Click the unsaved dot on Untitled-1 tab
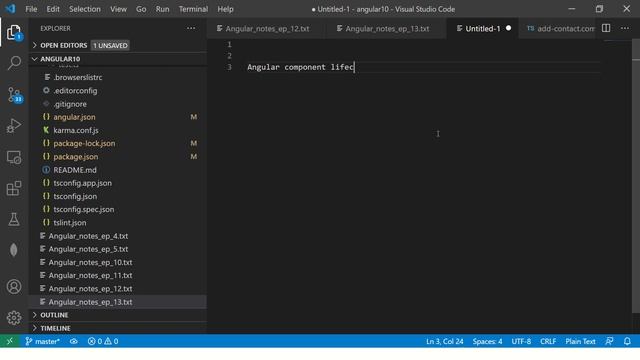The width and height of the screenshot is (640, 360). click(x=509, y=28)
